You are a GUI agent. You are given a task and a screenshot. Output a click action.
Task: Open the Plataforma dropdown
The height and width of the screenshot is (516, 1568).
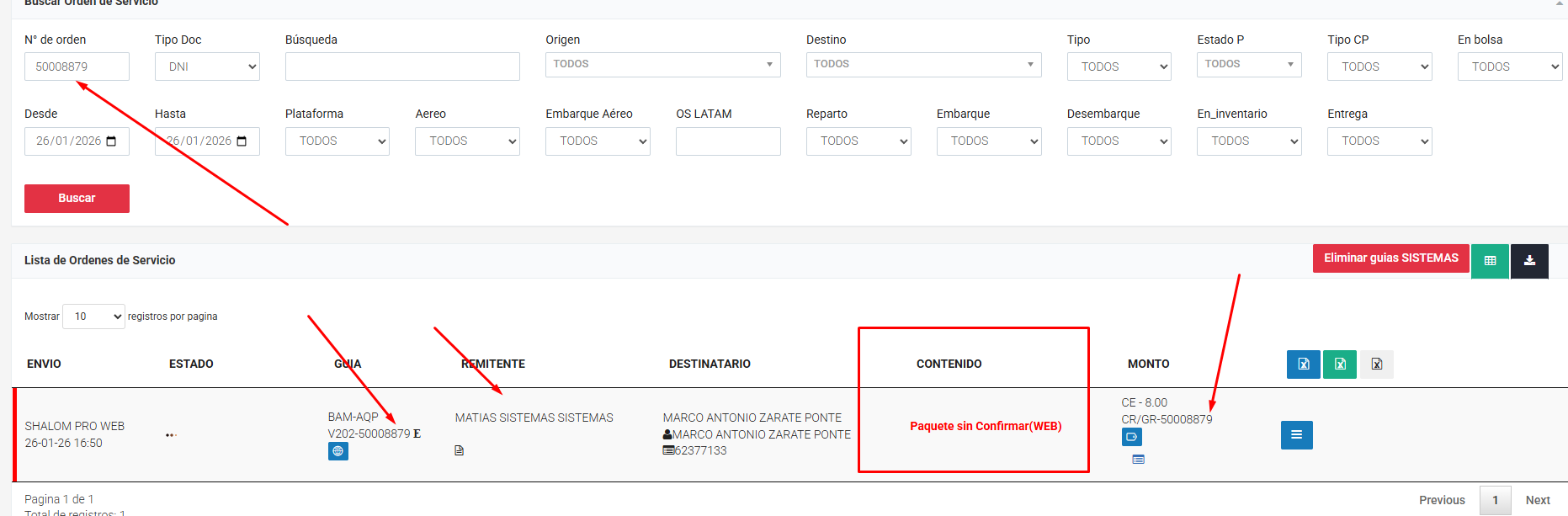tap(337, 141)
